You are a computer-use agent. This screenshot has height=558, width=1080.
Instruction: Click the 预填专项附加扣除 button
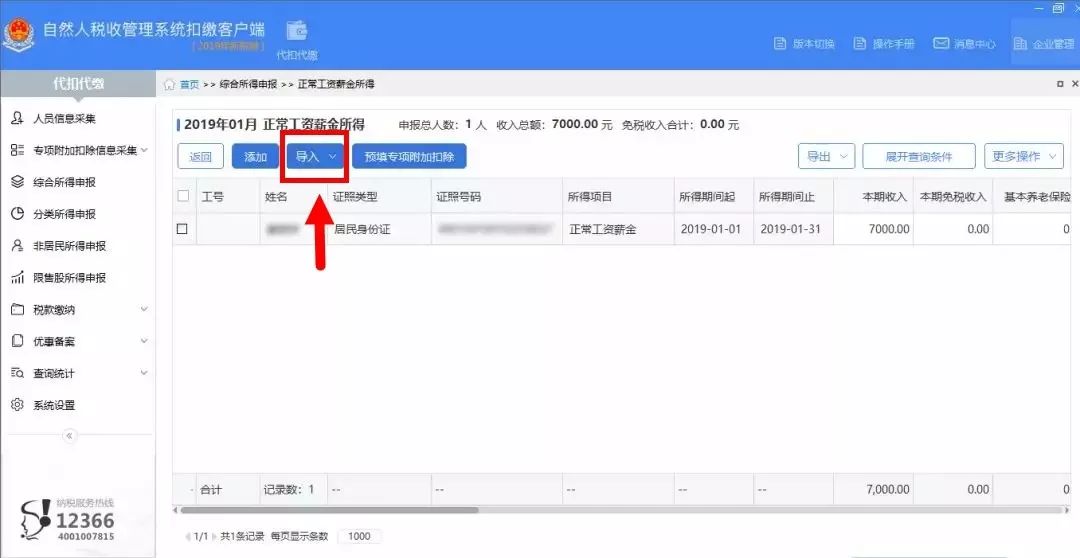click(x=409, y=156)
